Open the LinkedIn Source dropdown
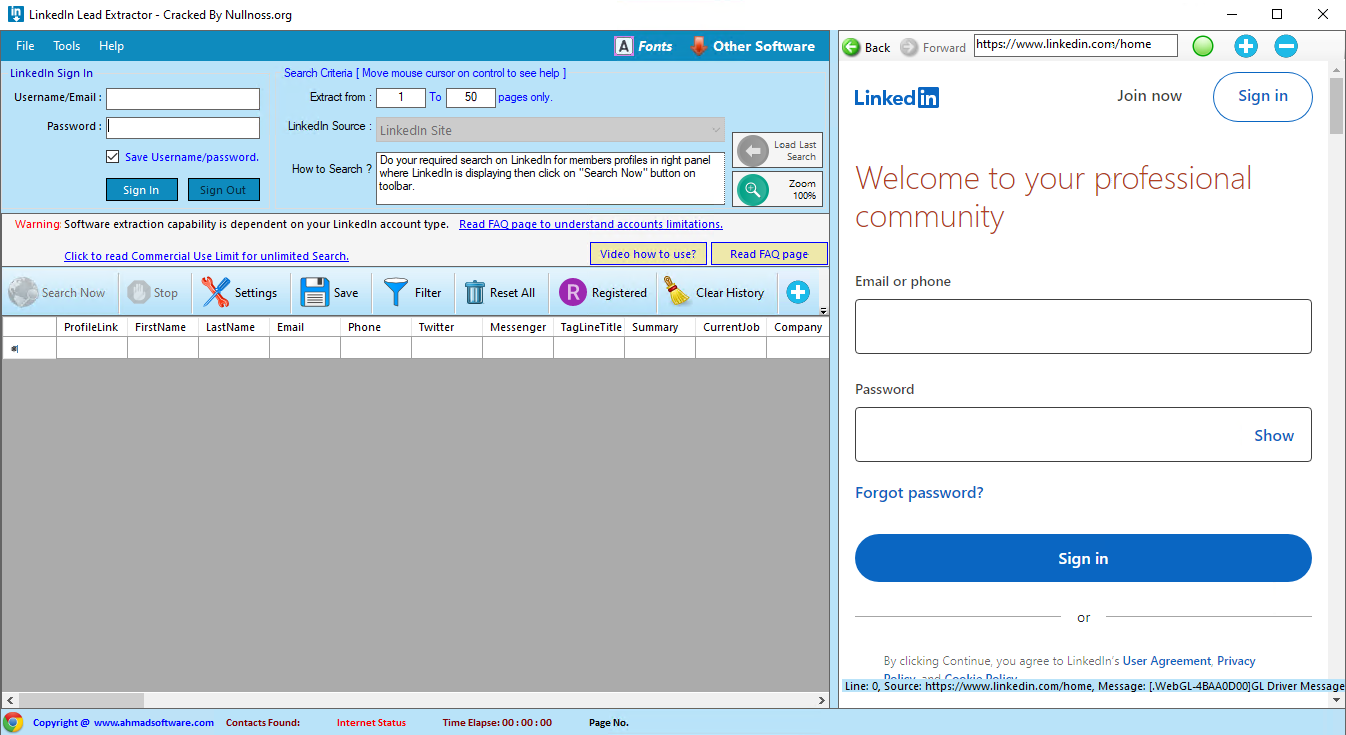This screenshot has width=1346, height=735. (550, 130)
